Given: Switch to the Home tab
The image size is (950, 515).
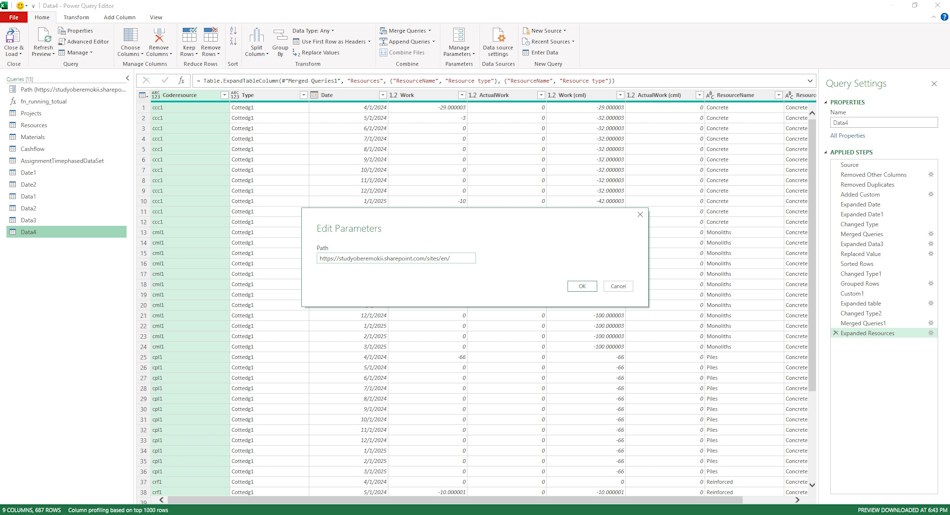Looking at the screenshot, I should pyautogui.click(x=42, y=18).
